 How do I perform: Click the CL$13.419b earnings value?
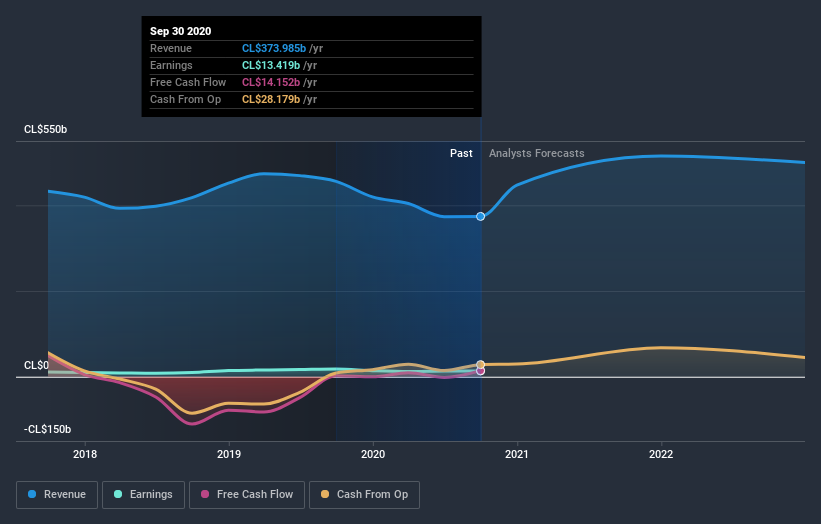(271, 65)
